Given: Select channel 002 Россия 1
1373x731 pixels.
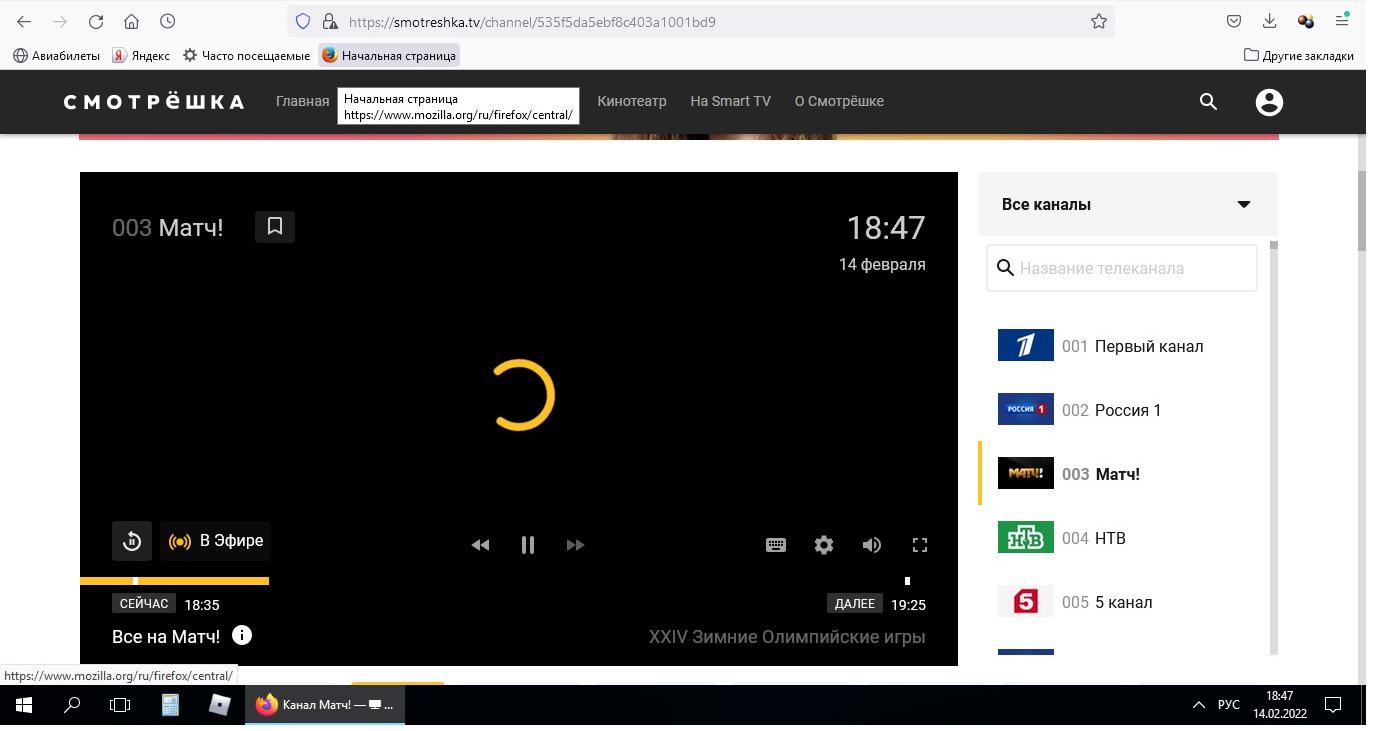Looking at the screenshot, I should (1124, 410).
